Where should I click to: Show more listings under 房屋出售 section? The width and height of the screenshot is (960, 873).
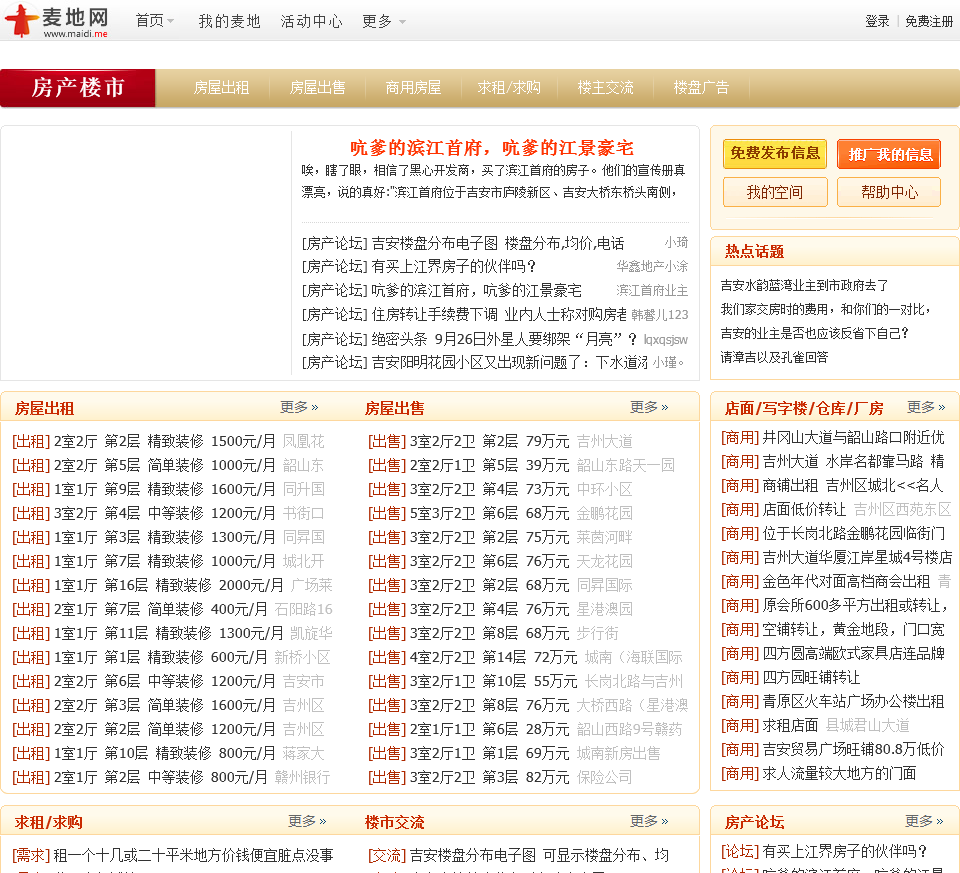click(x=649, y=407)
